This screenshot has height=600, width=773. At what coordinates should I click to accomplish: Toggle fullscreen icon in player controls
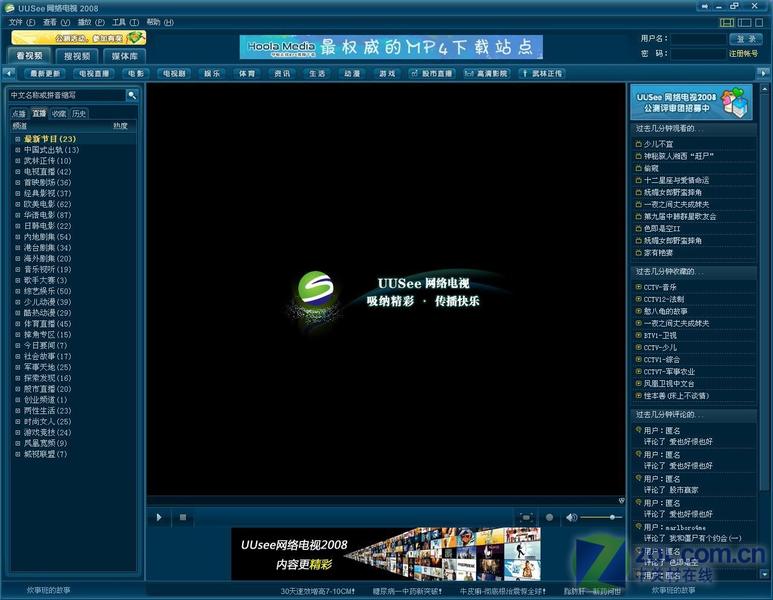[526, 517]
